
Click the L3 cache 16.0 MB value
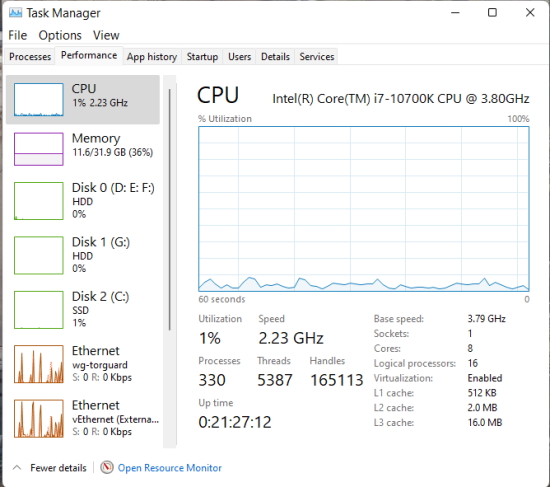[485, 422]
